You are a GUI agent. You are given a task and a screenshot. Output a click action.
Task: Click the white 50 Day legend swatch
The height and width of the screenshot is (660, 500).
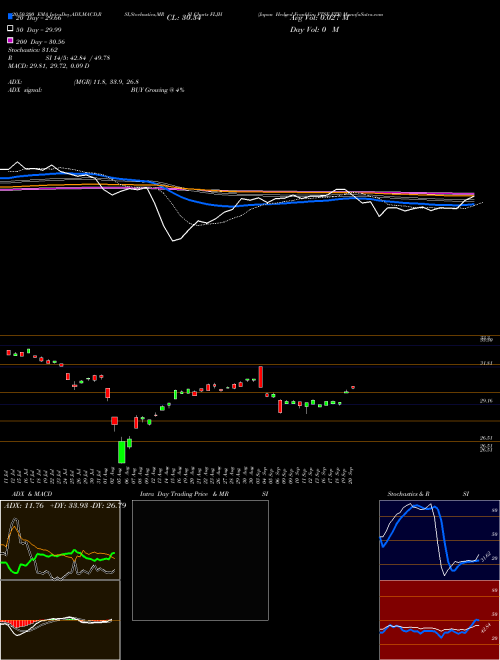[10, 29]
